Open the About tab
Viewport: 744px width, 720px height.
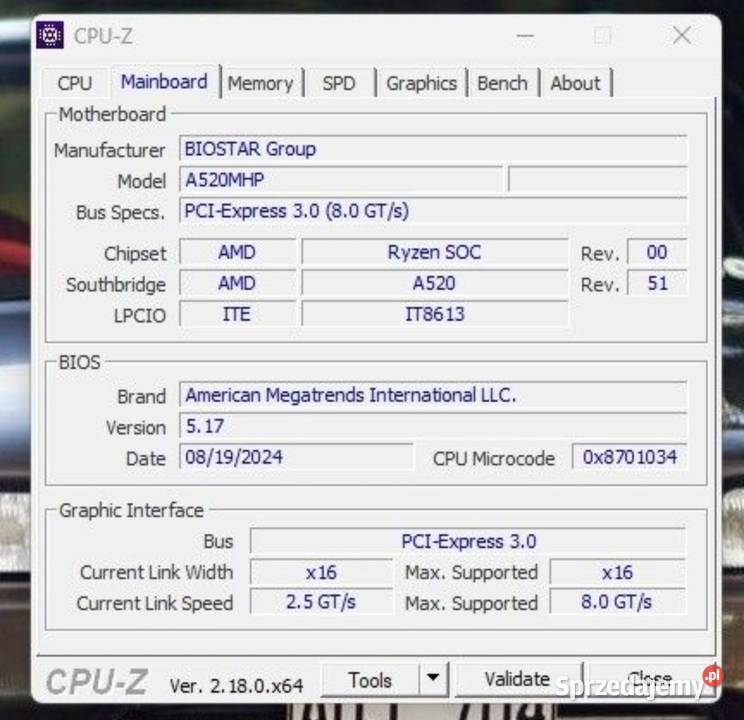click(x=575, y=84)
